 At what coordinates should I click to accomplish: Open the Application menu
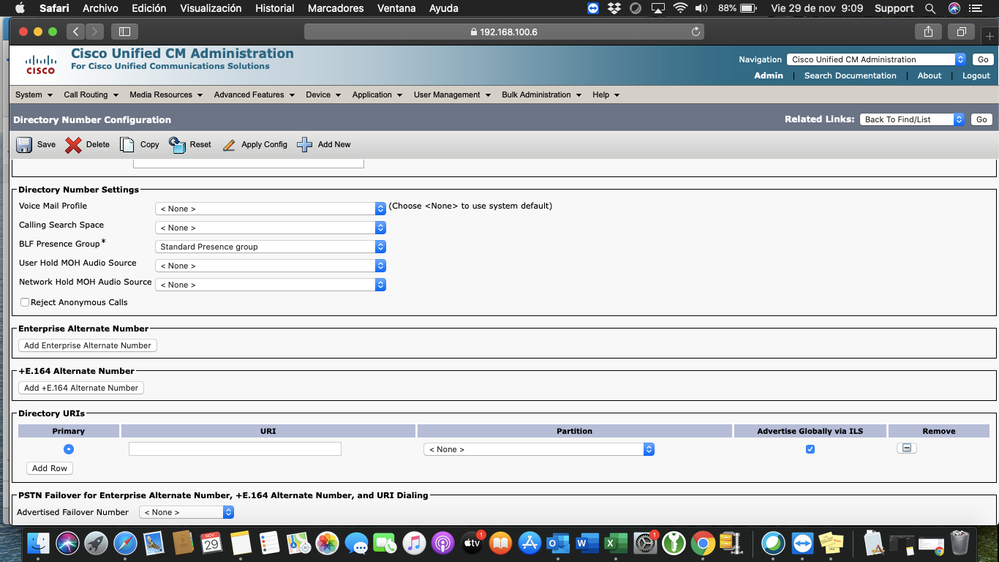pos(377,94)
